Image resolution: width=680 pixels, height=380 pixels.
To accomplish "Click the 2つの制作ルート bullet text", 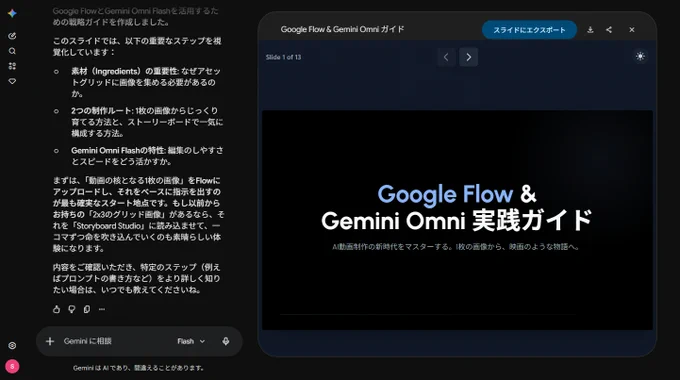I will 147,122.
